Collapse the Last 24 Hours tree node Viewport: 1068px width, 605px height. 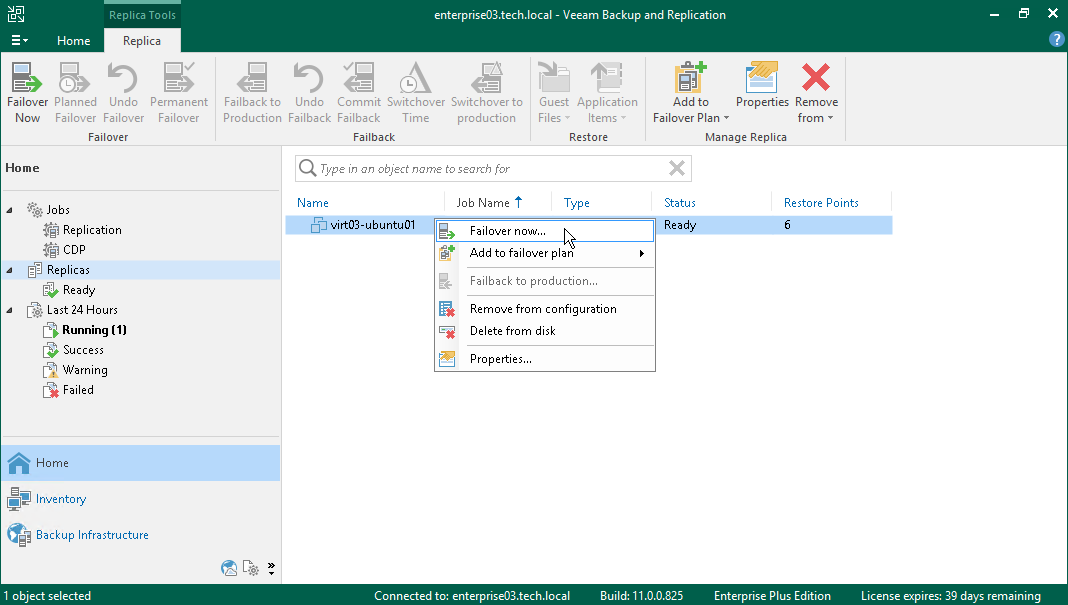[x=10, y=310]
